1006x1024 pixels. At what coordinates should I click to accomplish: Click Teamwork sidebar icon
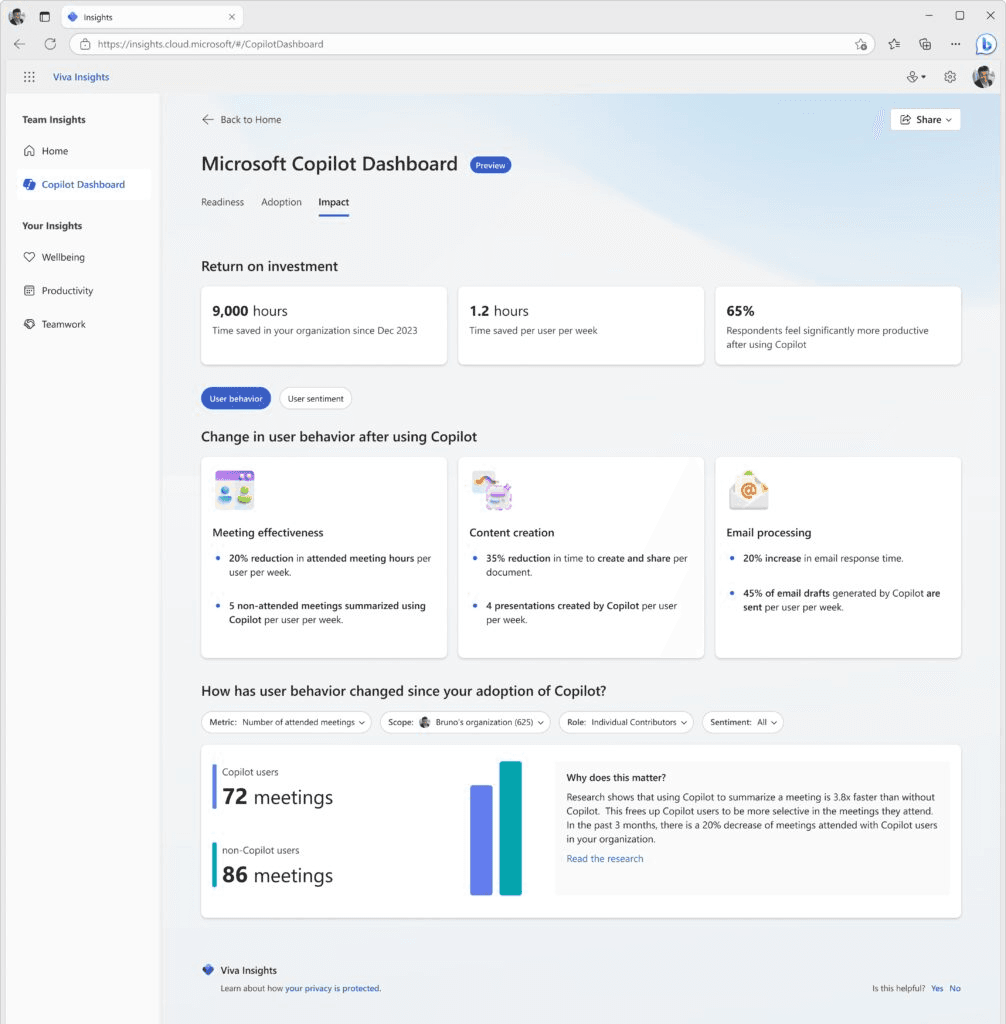point(29,324)
